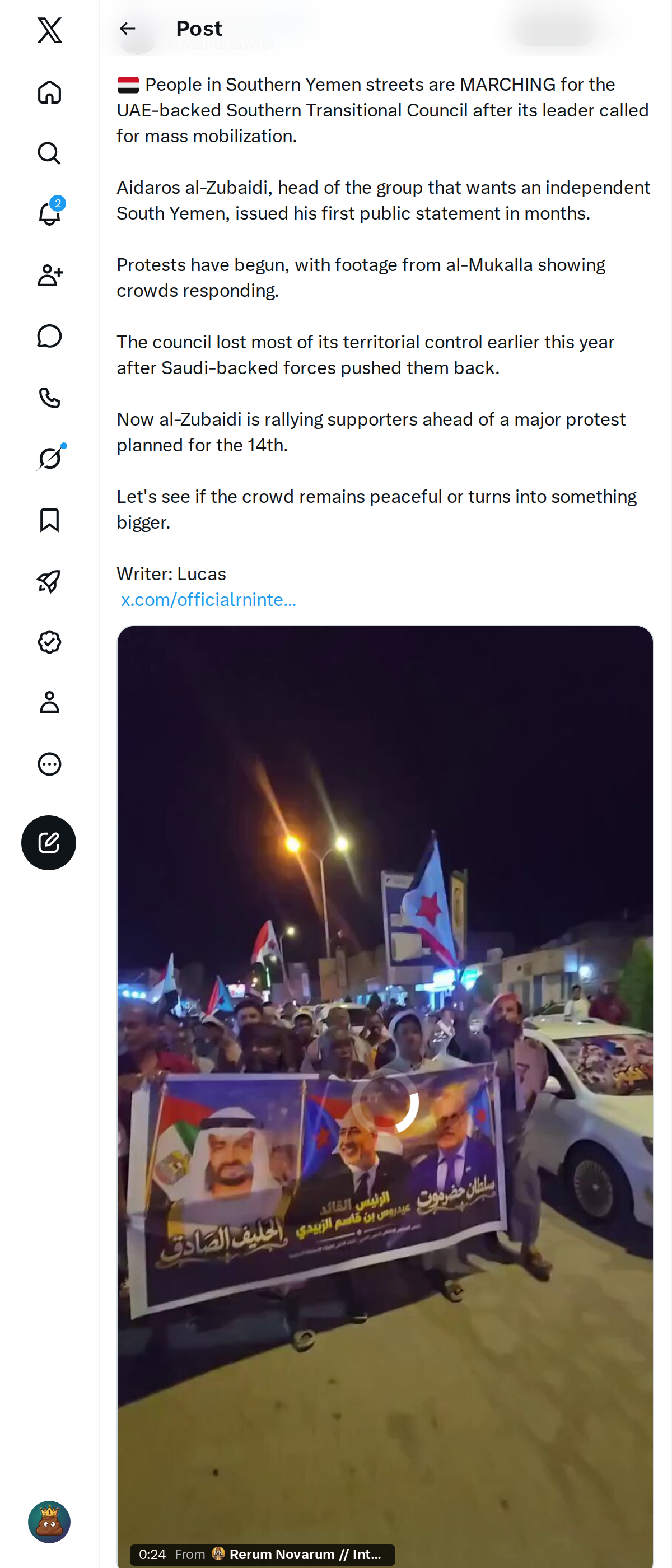Open the rocket-shaped sidebar icon
The image size is (672, 1568).
49,581
